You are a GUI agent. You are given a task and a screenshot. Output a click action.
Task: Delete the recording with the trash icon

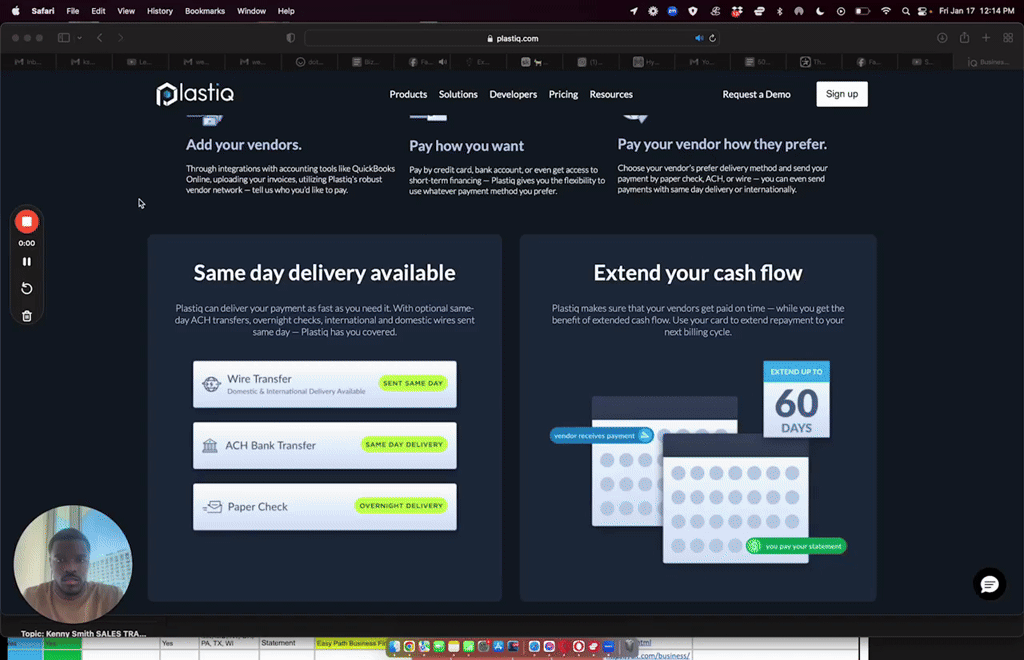[27, 317]
